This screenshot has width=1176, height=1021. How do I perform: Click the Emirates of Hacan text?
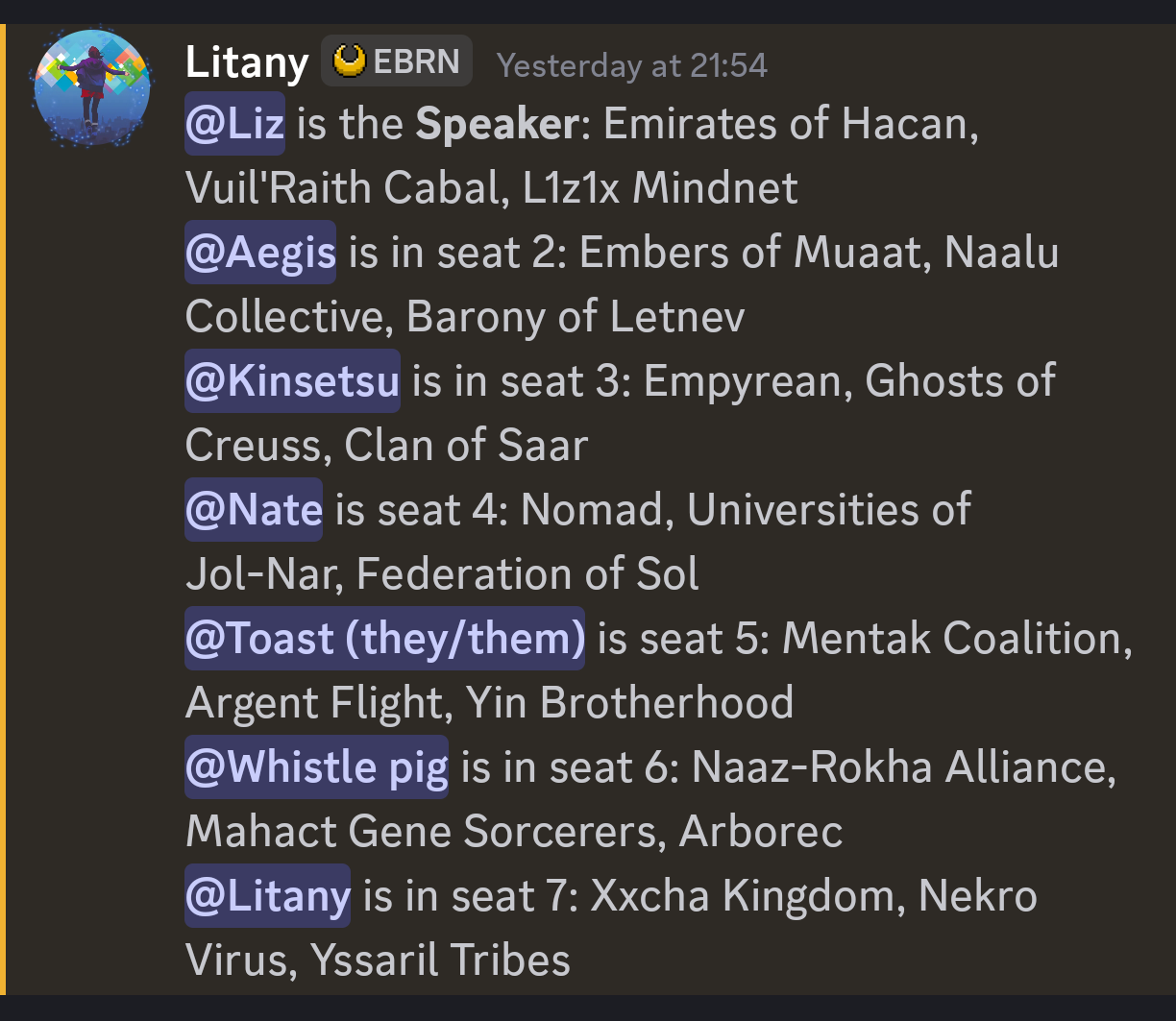click(790, 126)
